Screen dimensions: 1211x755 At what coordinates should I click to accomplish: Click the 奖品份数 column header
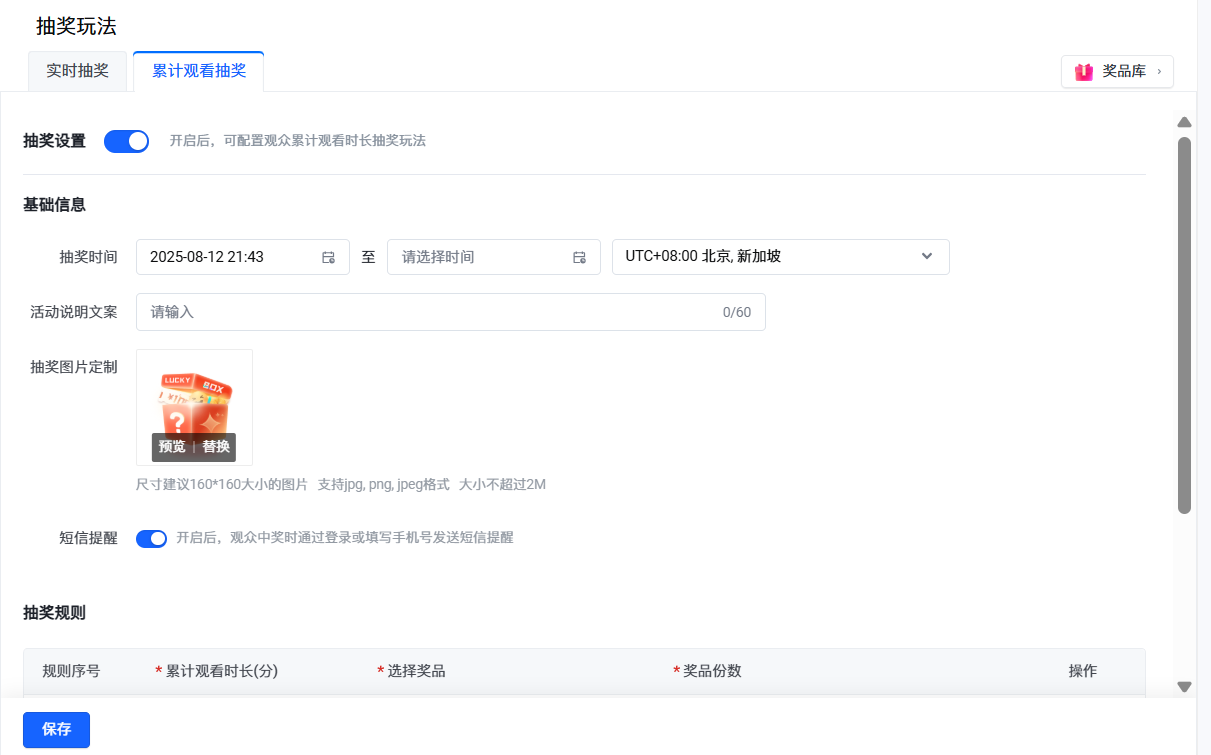pos(712,671)
